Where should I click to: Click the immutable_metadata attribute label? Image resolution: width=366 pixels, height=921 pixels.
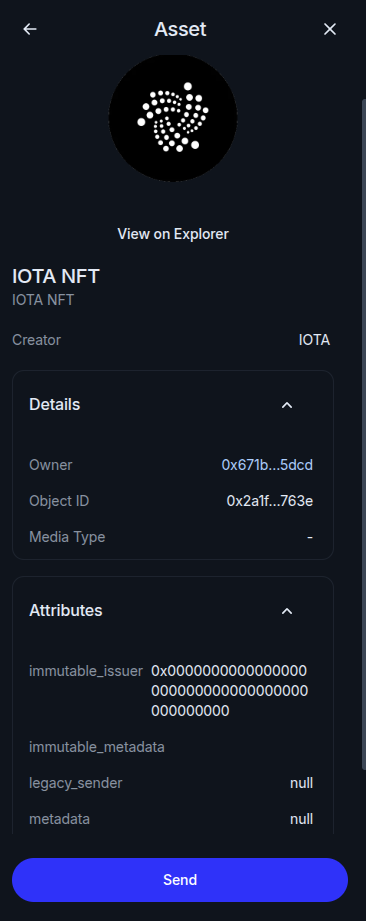pyautogui.click(x=97, y=747)
